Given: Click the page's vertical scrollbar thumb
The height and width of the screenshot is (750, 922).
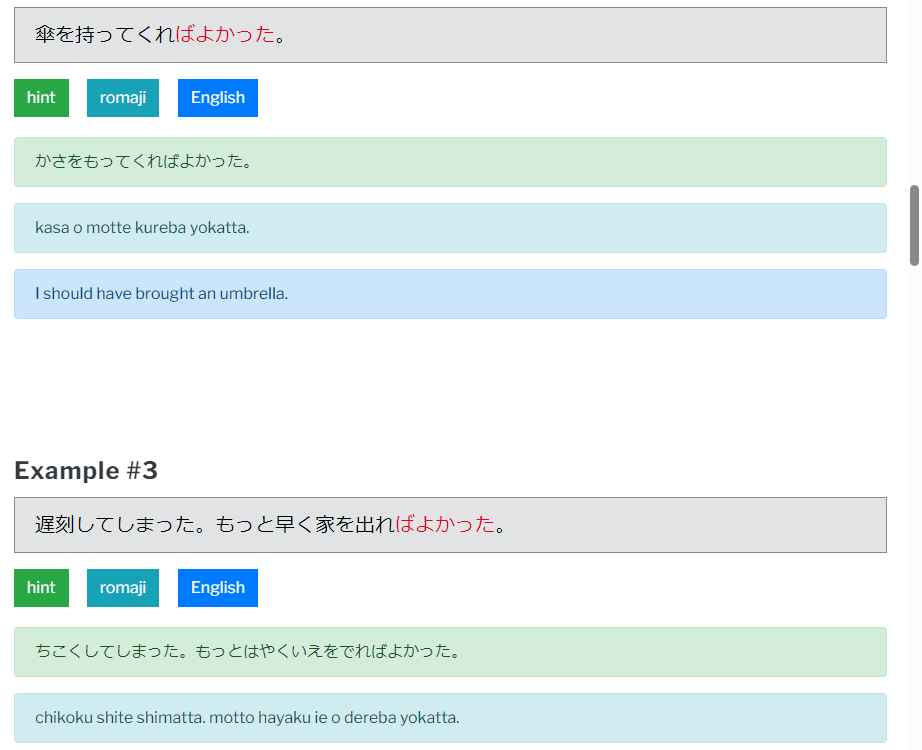Looking at the screenshot, I should [x=914, y=225].
